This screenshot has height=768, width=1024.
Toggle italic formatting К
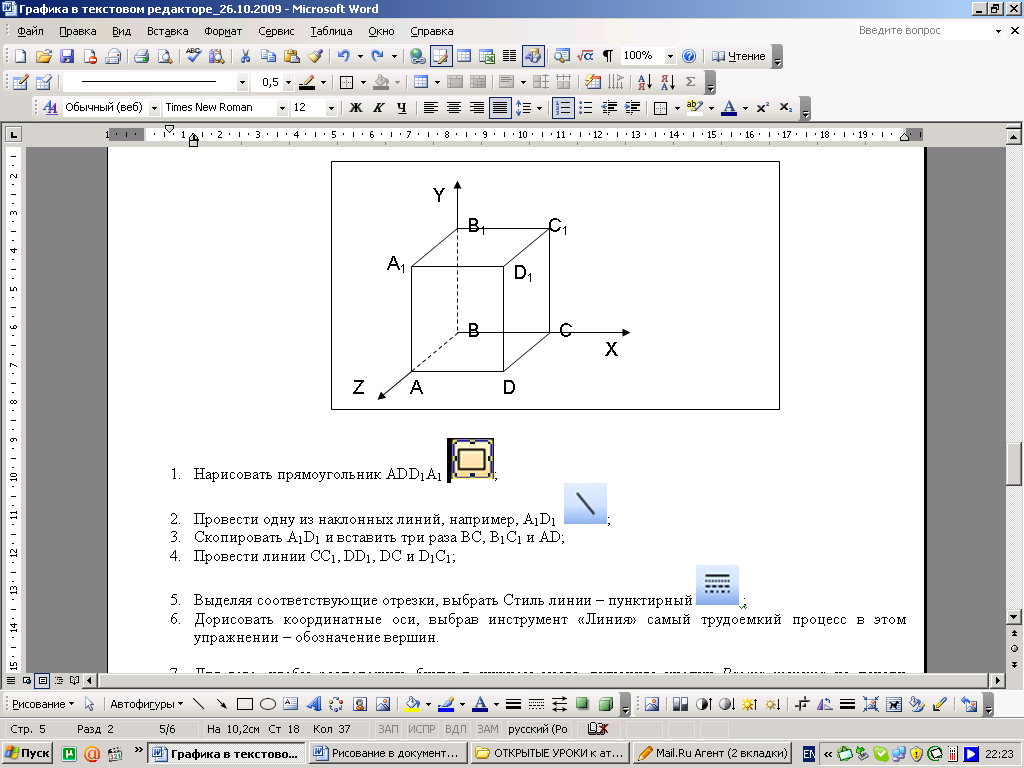pyautogui.click(x=379, y=108)
